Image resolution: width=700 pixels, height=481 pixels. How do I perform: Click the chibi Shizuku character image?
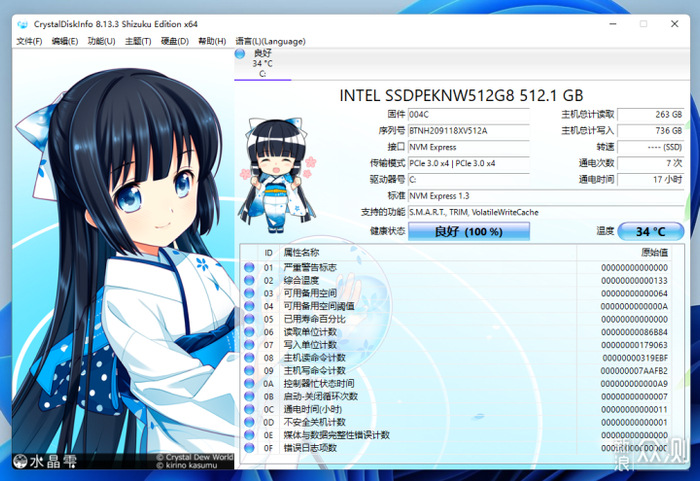pos(278,176)
